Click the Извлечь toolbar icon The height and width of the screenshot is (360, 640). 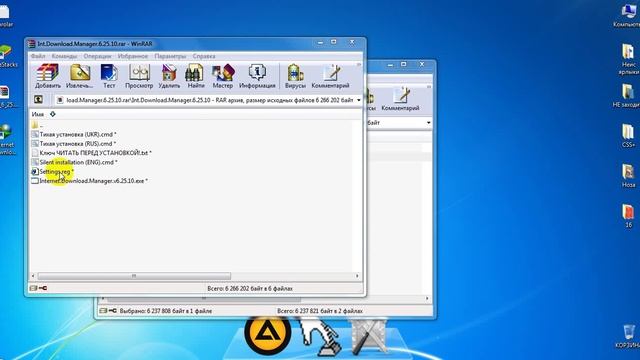pyautogui.click(x=80, y=76)
